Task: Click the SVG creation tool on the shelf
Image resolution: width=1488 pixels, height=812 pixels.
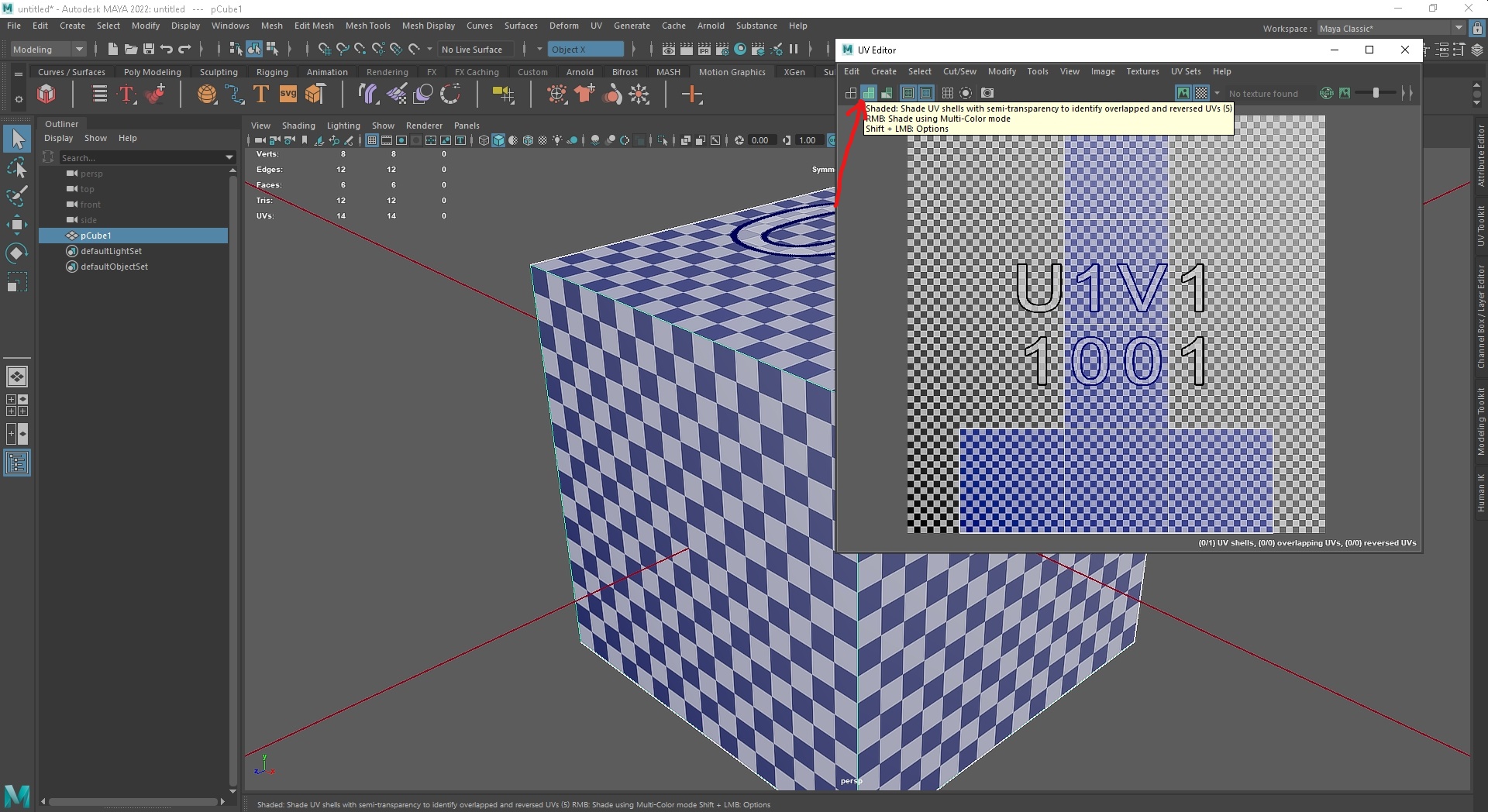Action: coord(288,94)
